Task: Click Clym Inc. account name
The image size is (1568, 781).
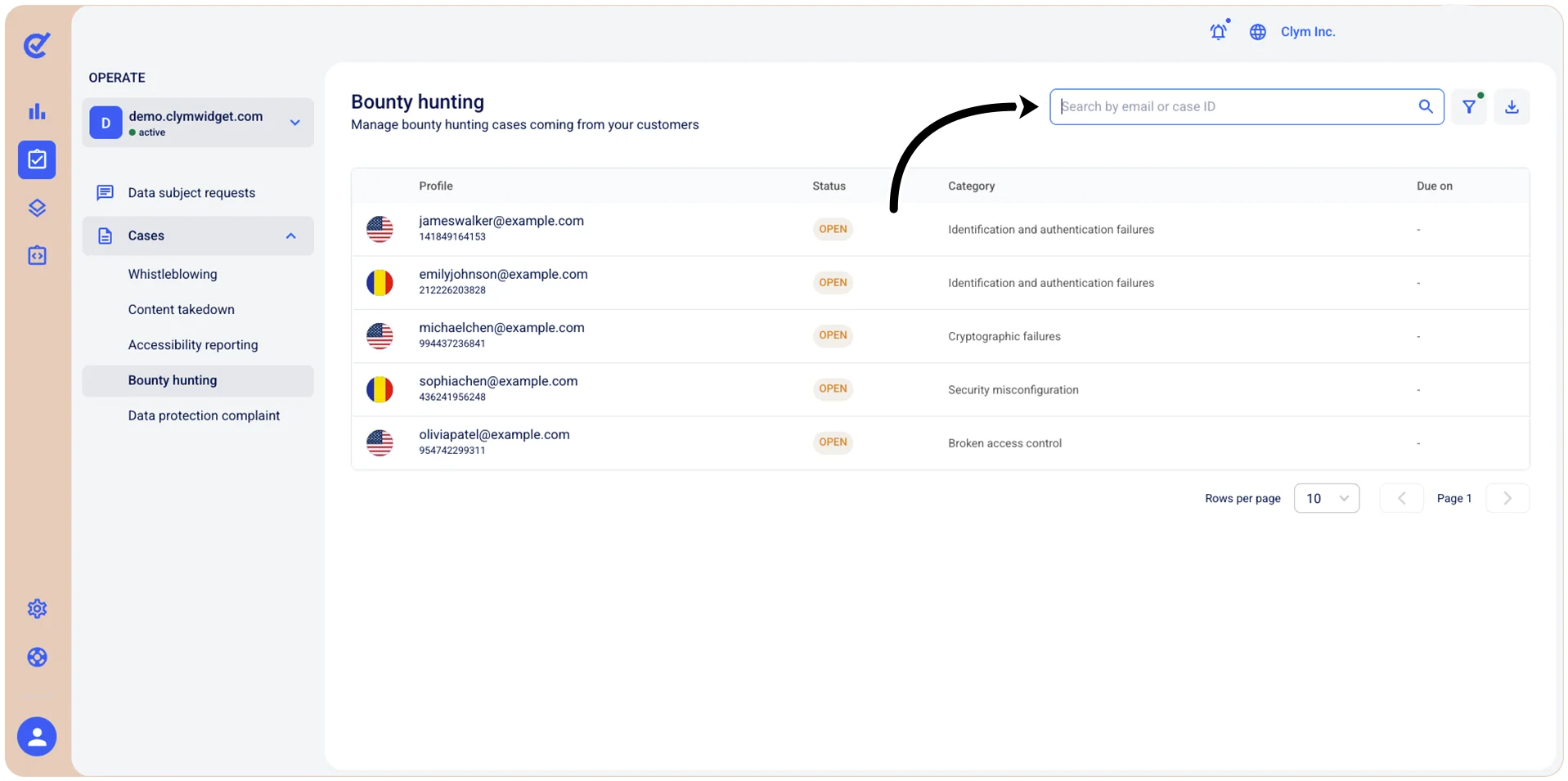Action: (1308, 32)
